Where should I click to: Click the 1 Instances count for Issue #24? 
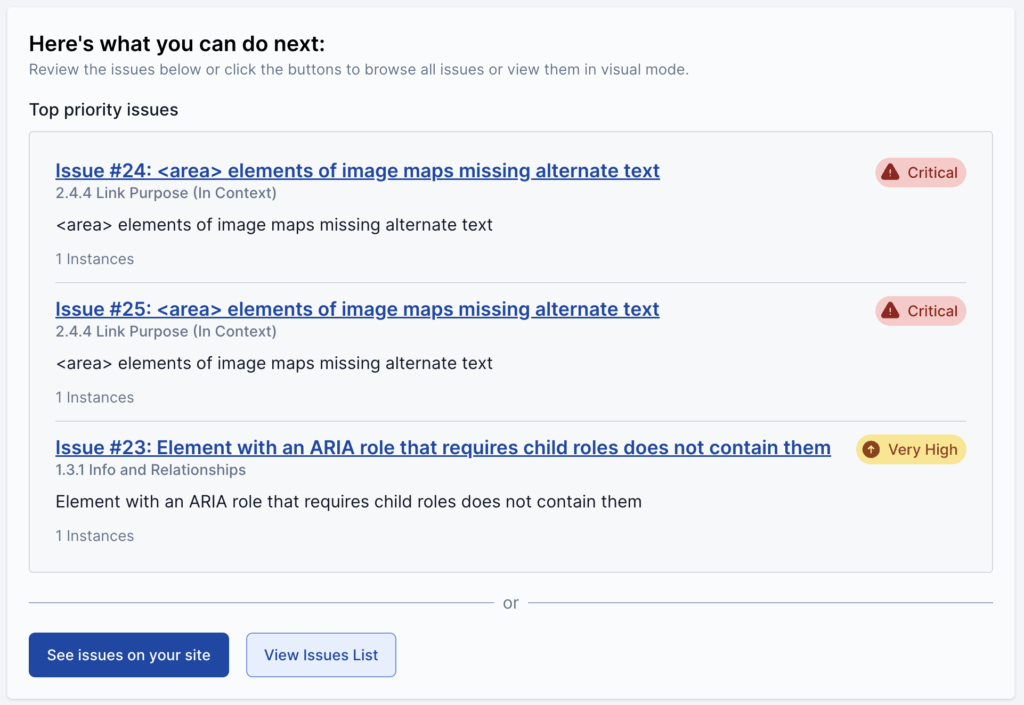pyautogui.click(x=94, y=259)
